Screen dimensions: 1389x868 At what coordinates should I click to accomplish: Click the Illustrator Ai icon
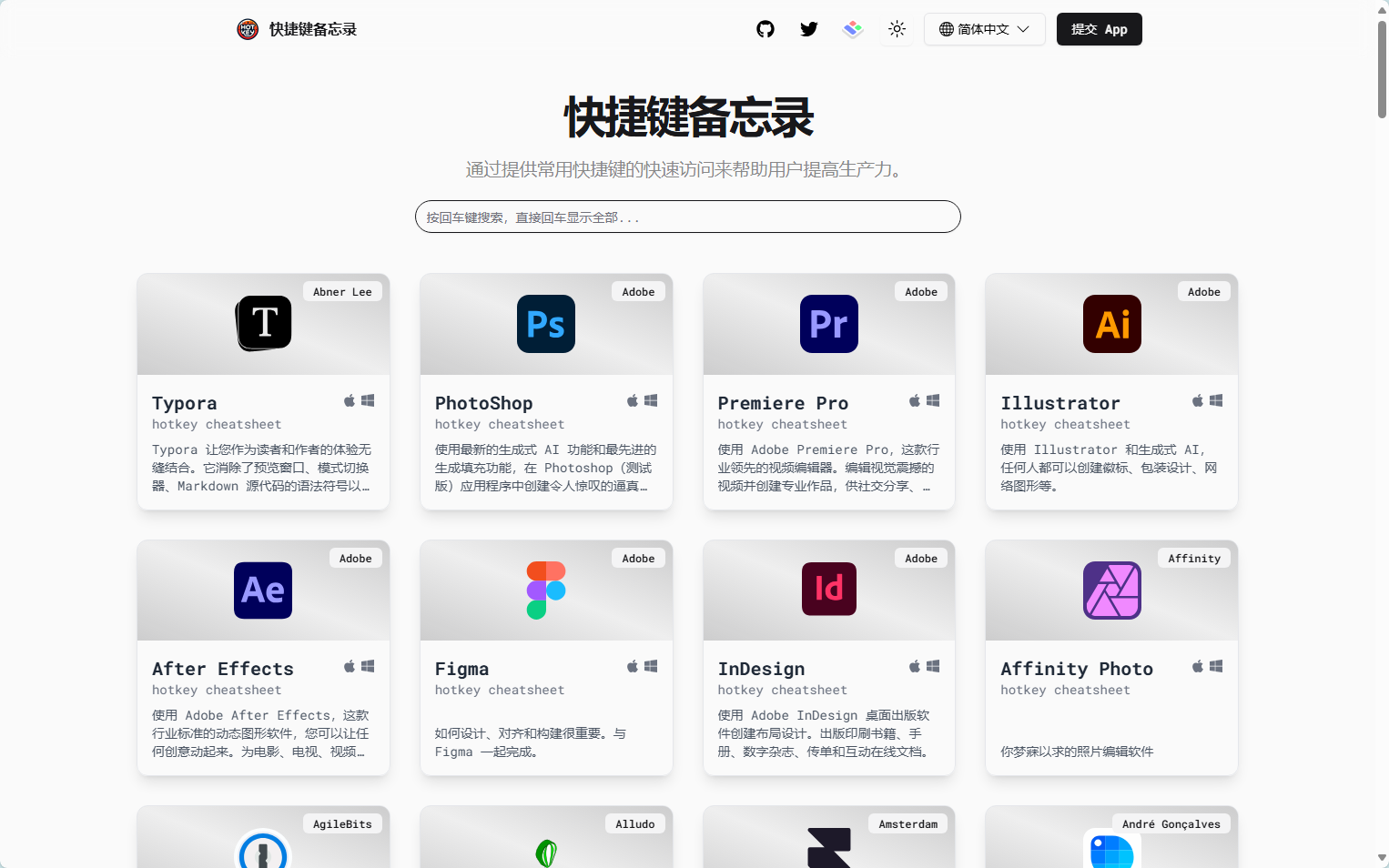tap(1112, 323)
